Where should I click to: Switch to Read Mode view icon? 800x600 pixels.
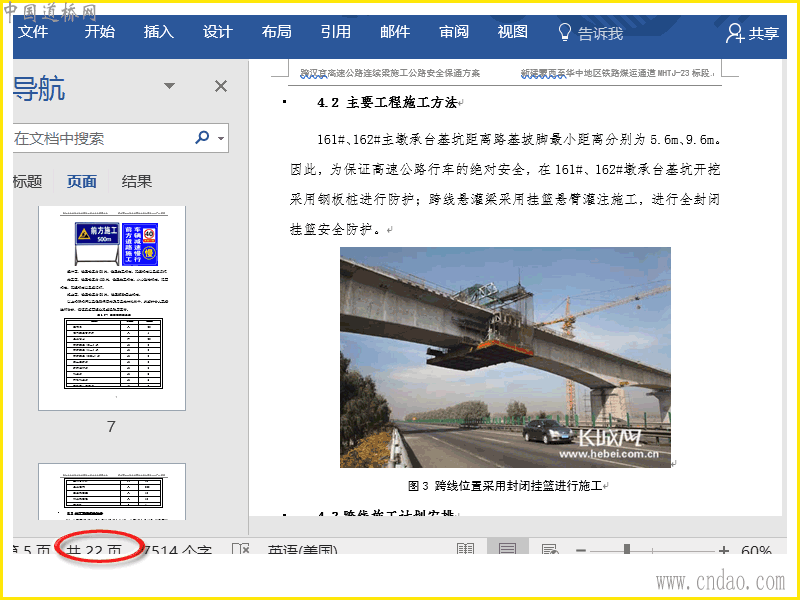(x=465, y=549)
